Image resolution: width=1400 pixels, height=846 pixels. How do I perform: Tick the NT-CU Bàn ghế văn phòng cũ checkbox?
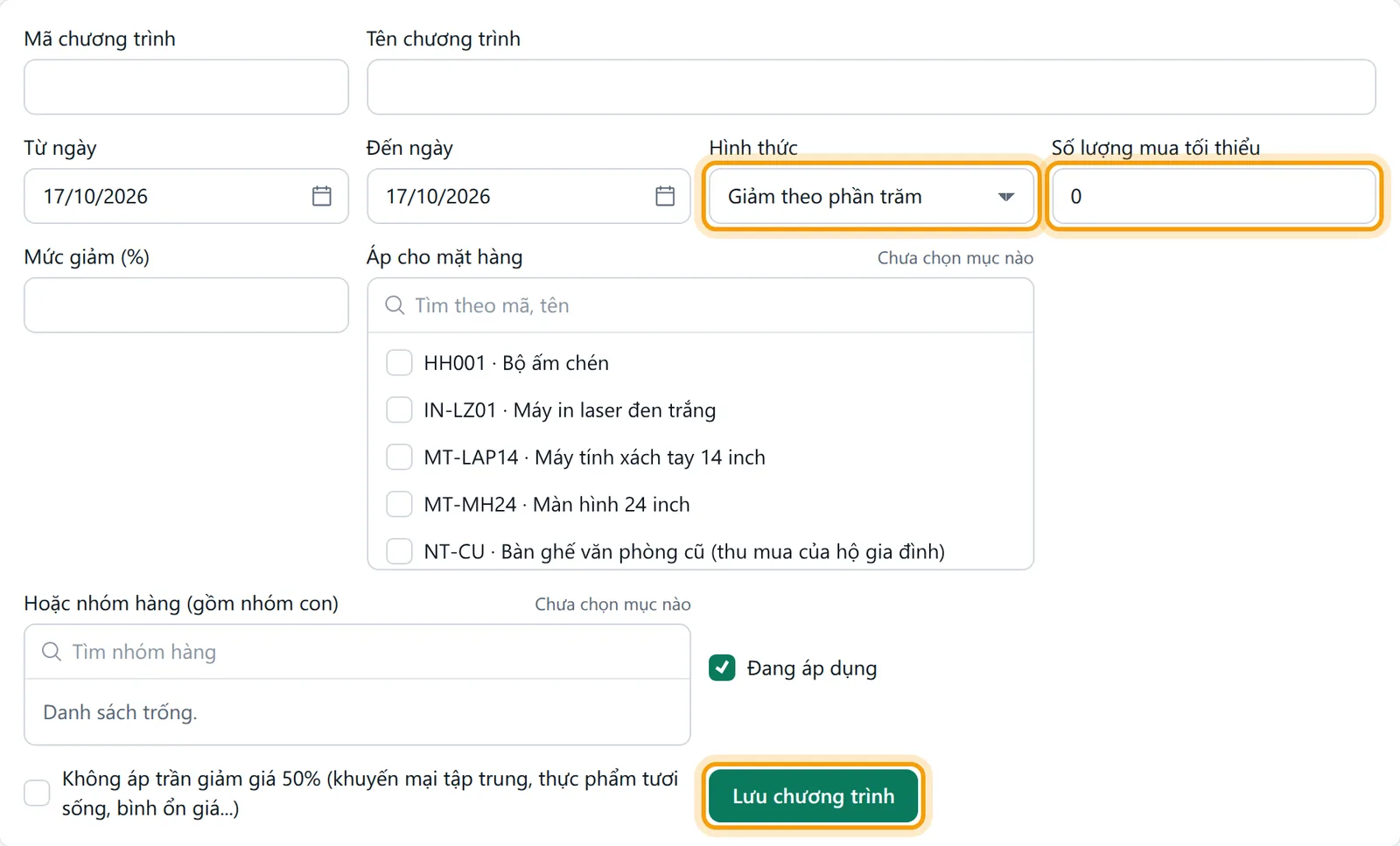pyautogui.click(x=399, y=551)
